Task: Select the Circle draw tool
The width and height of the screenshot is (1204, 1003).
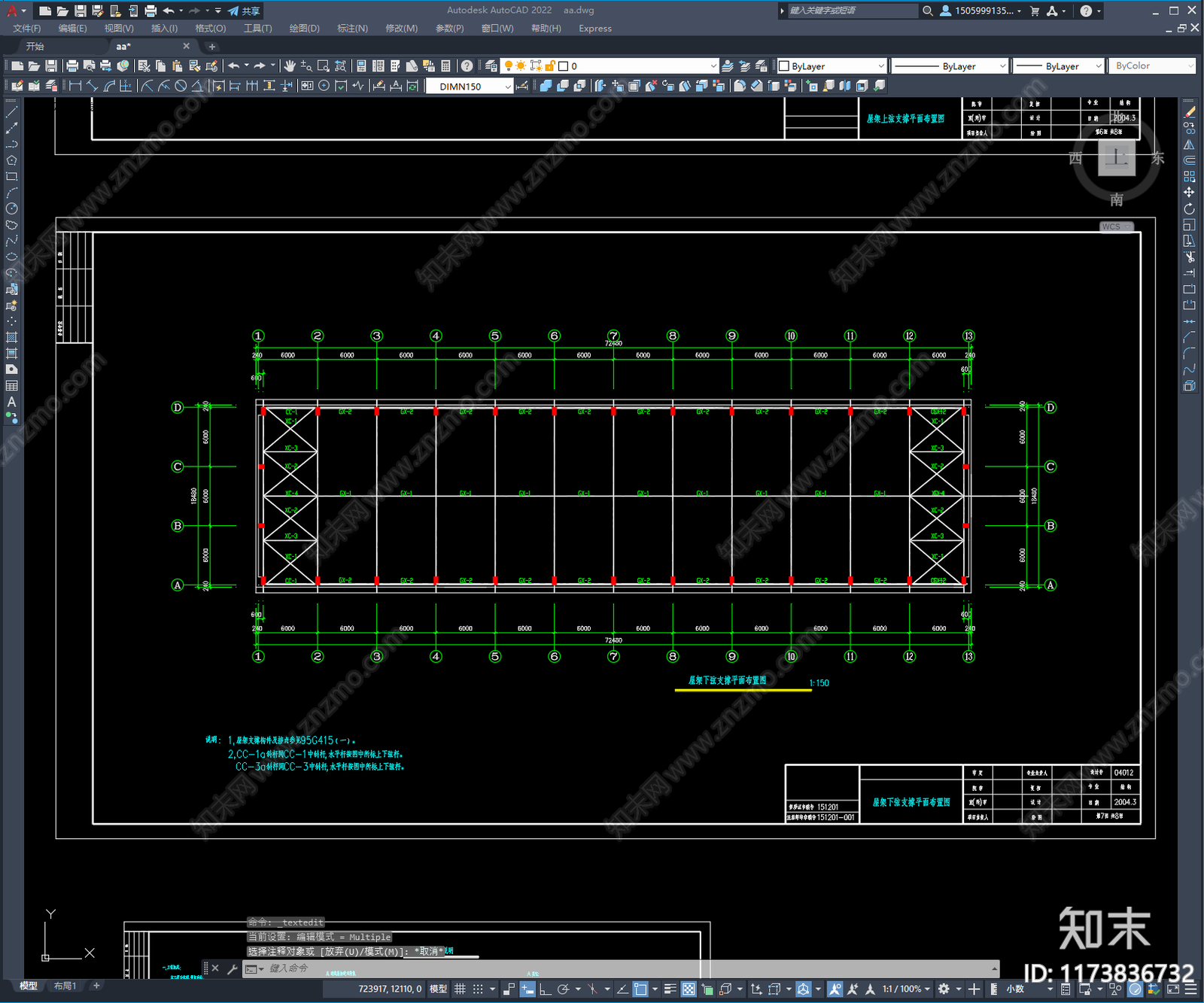Action: pyautogui.click(x=11, y=208)
